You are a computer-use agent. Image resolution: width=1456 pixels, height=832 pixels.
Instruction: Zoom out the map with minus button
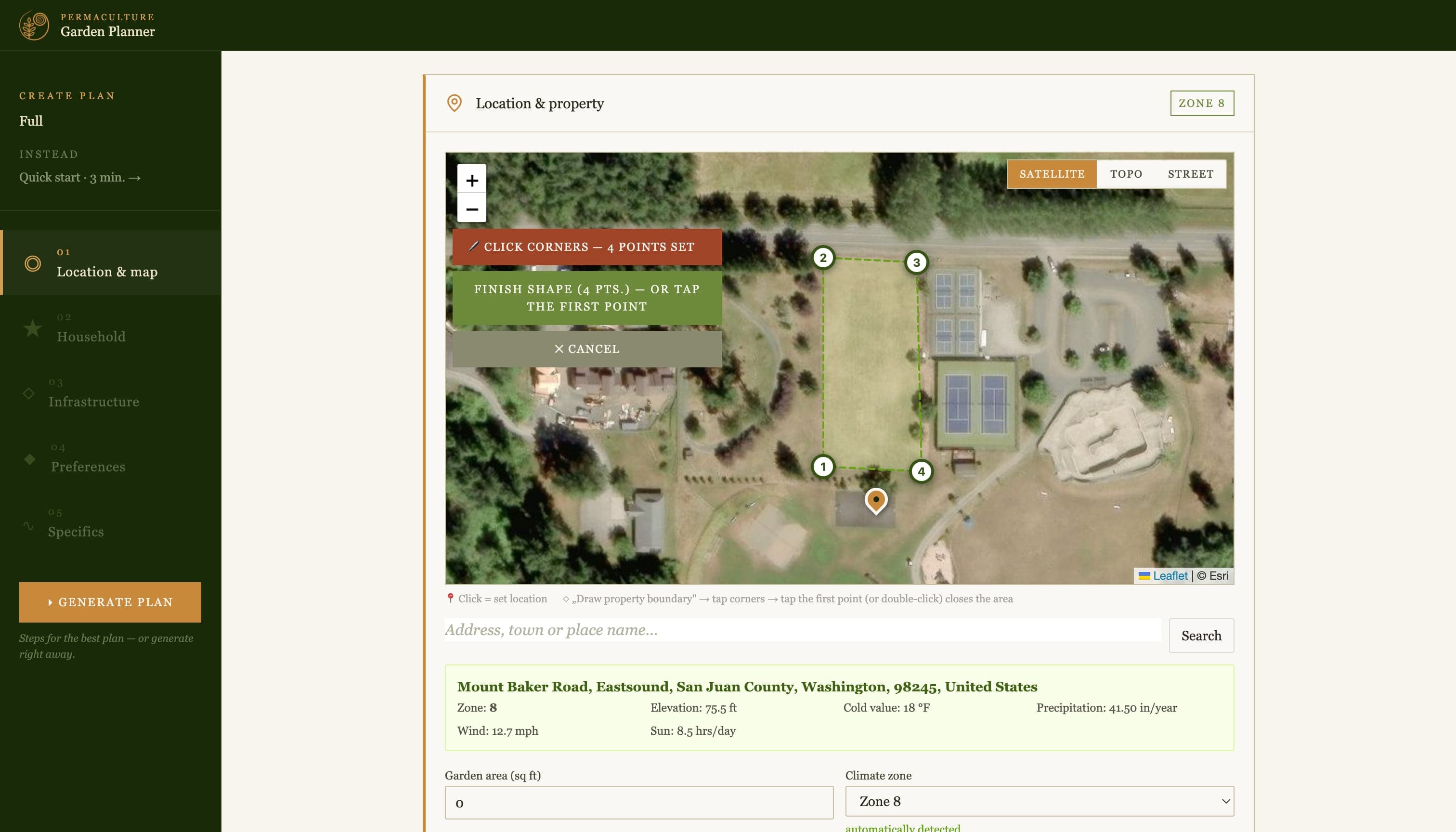(x=471, y=208)
